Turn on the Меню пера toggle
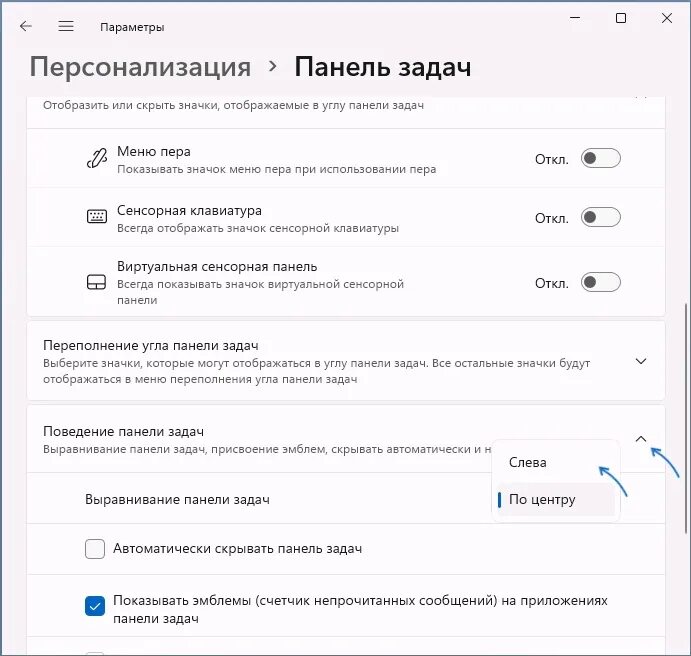 click(x=601, y=158)
